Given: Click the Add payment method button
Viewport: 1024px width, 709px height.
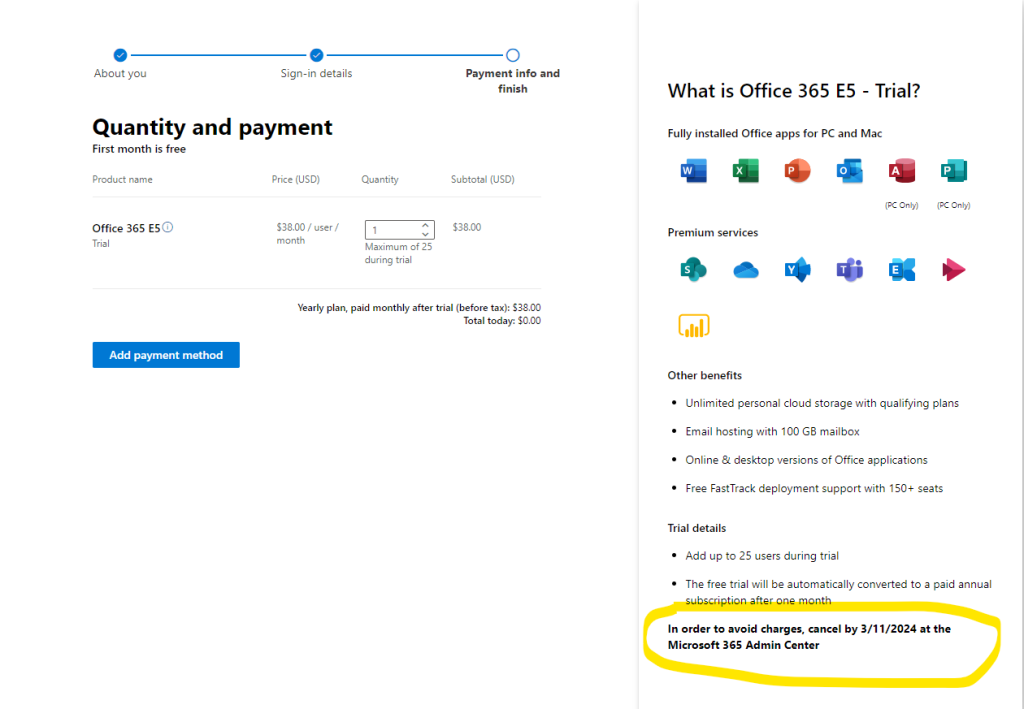Looking at the screenshot, I should [x=166, y=355].
